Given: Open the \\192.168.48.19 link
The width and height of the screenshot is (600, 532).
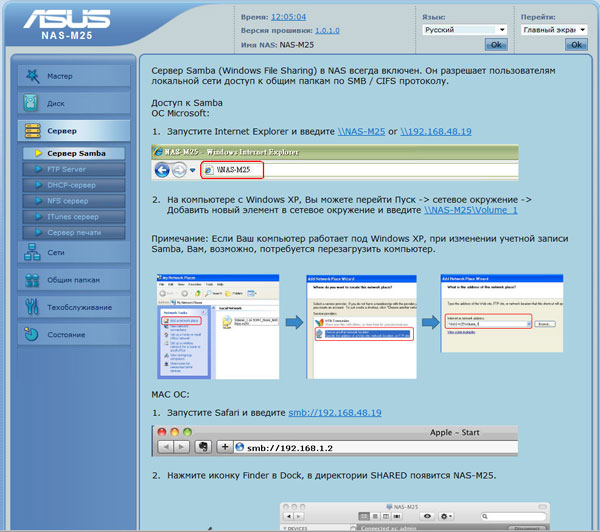Looking at the screenshot, I should click(436, 131).
